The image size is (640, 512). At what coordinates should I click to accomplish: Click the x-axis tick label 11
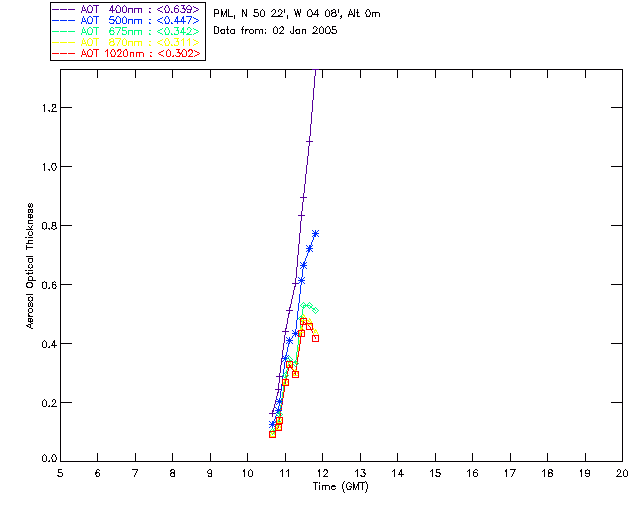(x=285, y=473)
